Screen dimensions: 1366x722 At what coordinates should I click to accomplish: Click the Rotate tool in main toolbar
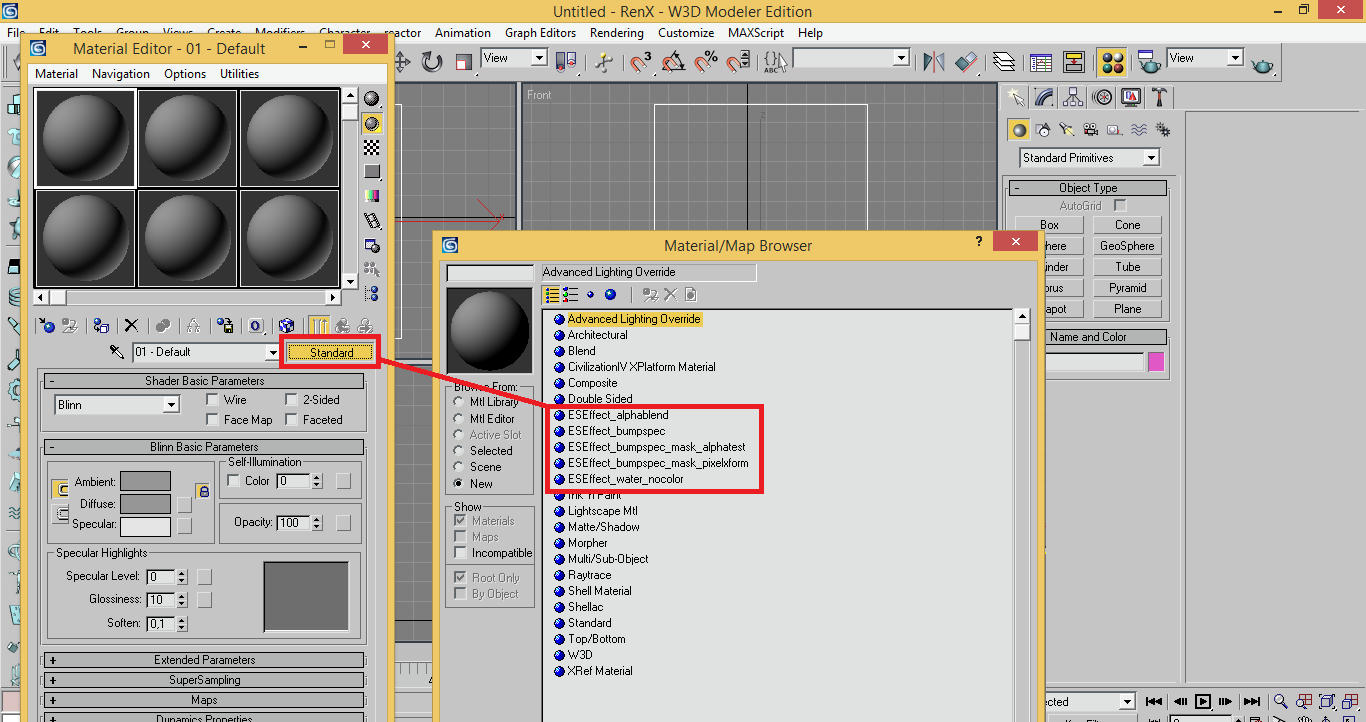[x=432, y=62]
